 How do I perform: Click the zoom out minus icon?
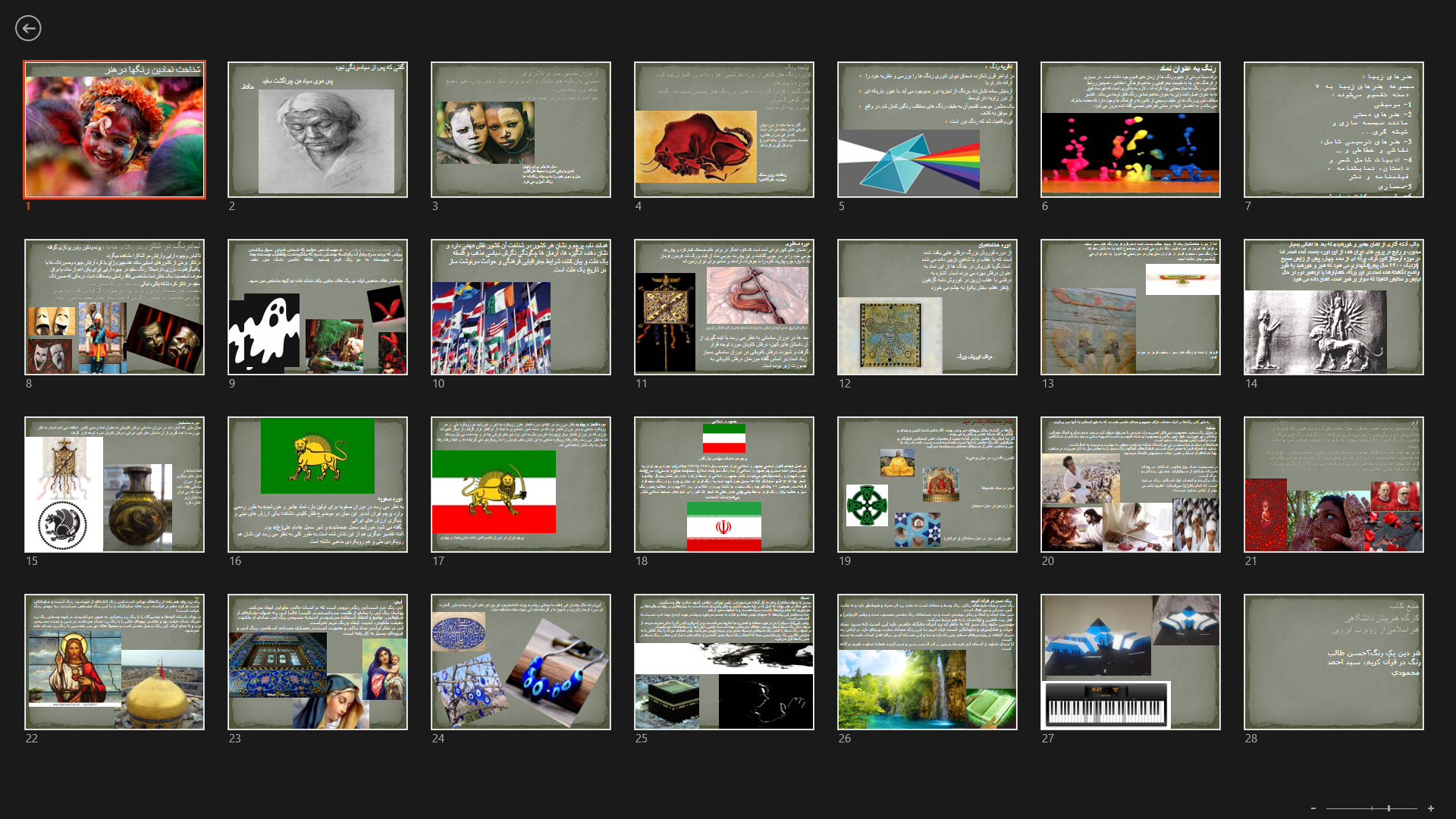pyautogui.click(x=1313, y=808)
